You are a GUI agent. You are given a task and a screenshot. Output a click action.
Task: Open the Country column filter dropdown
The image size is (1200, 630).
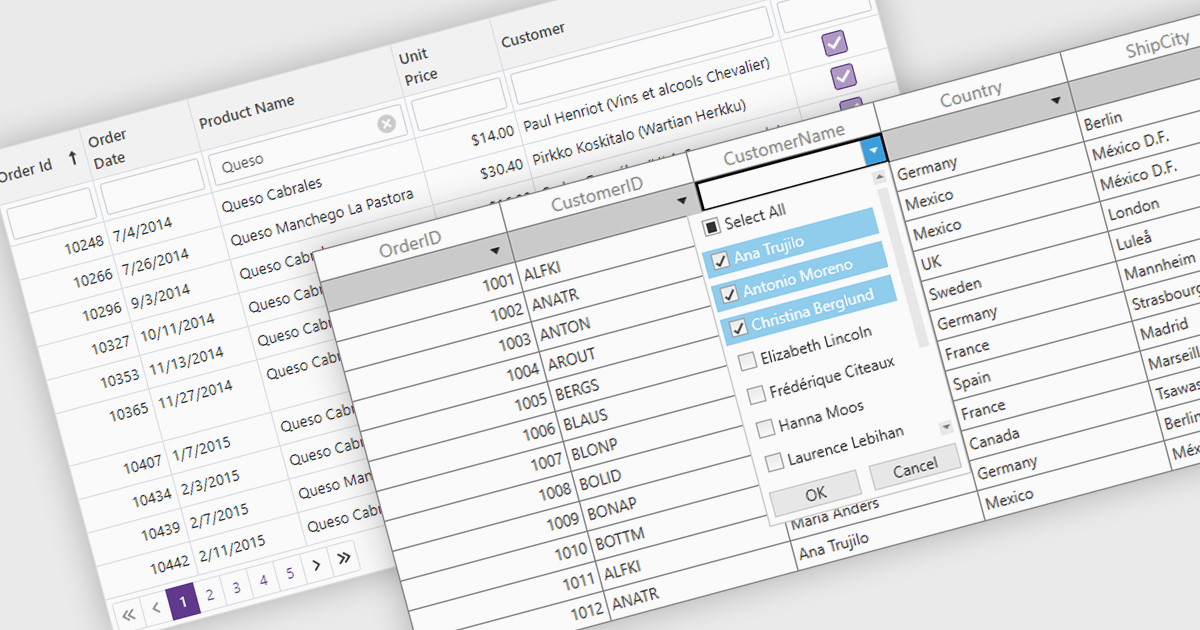[1055, 101]
